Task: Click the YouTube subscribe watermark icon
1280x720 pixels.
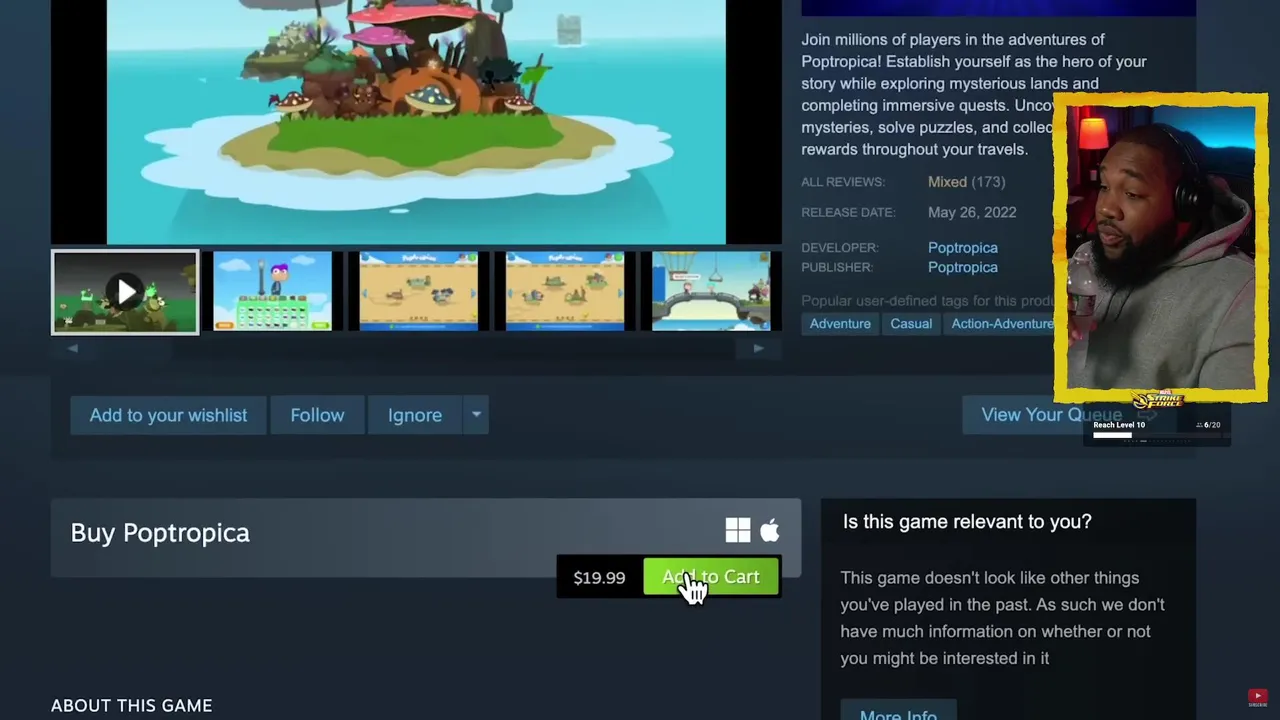Action: point(1257,698)
